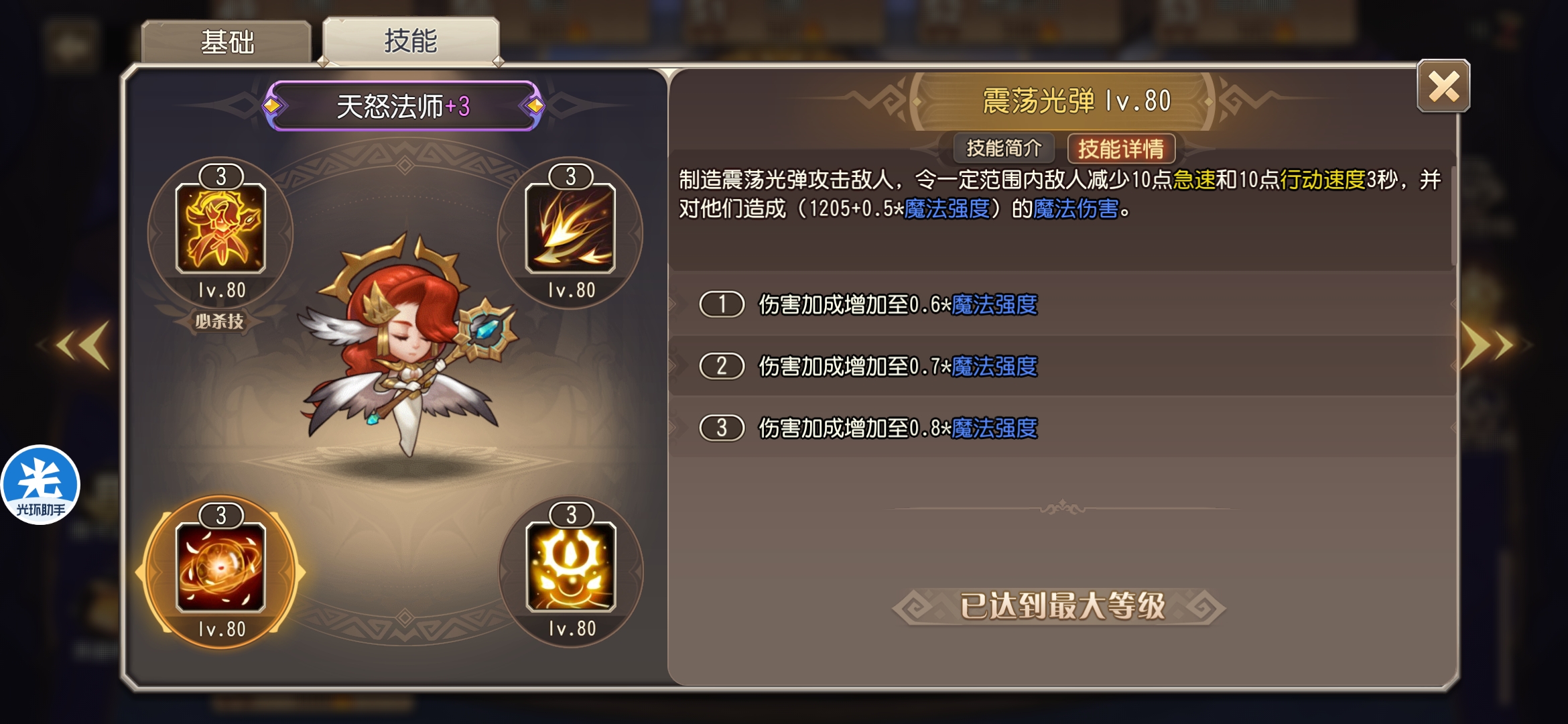Click the skill description scrollbar
The width and height of the screenshot is (1568, 724).
point(1453,215)
